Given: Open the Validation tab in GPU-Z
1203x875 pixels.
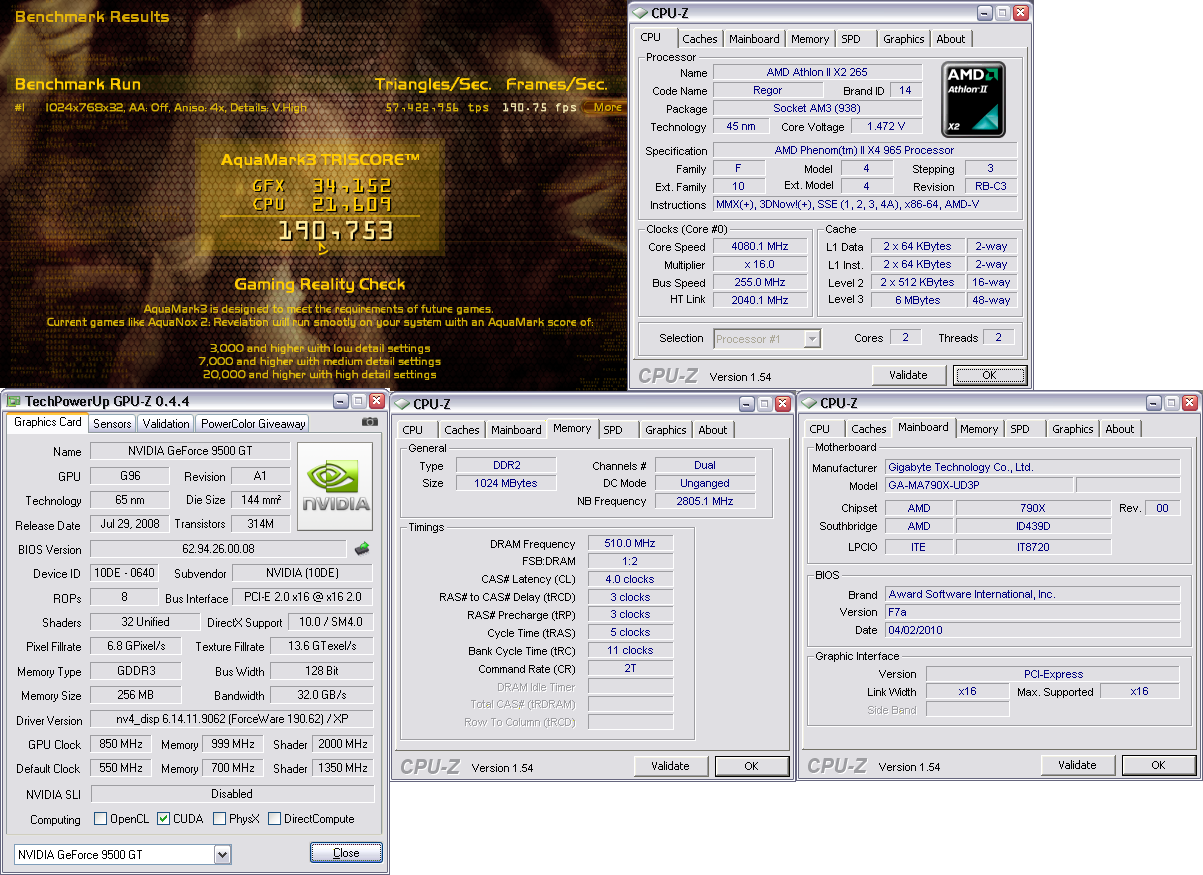Looking at the screenshot, I should pyautogui.click(x=165, y=423).
